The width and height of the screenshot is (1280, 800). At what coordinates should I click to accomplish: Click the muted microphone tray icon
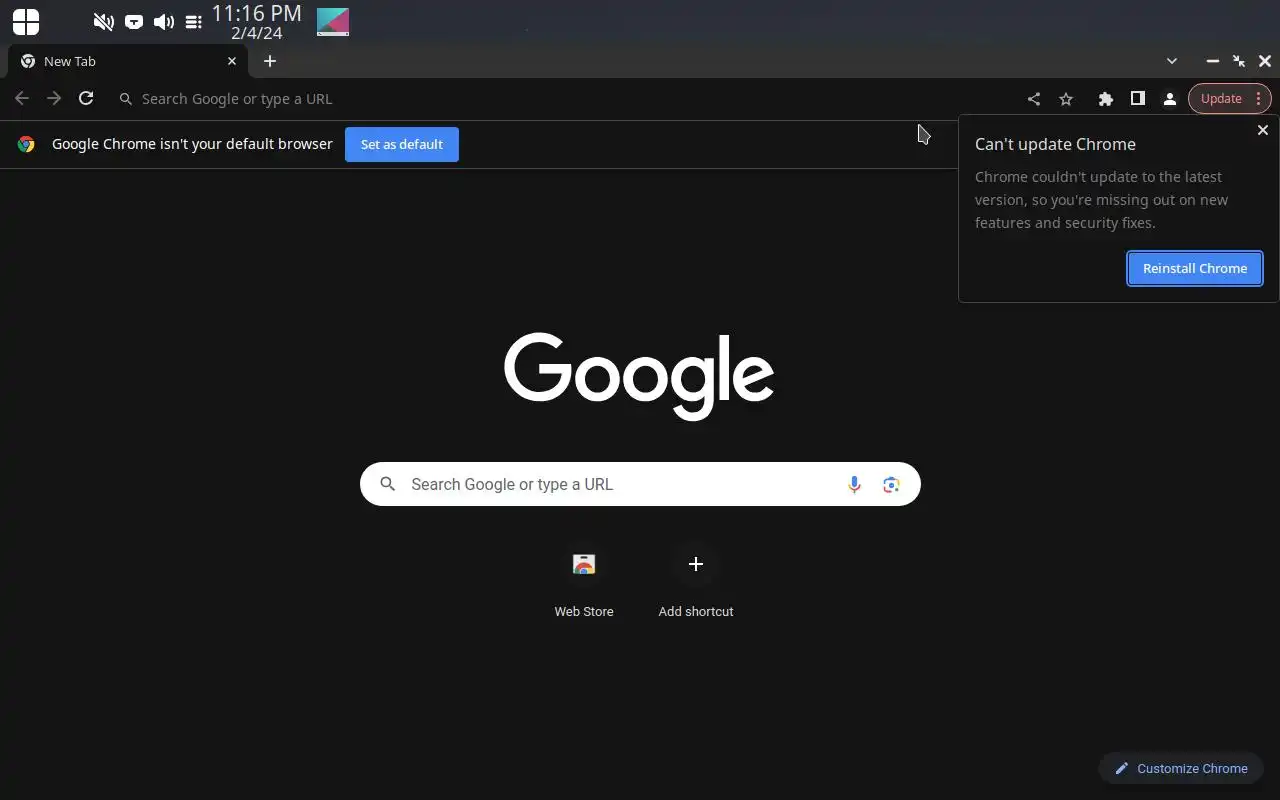[103, 22]
